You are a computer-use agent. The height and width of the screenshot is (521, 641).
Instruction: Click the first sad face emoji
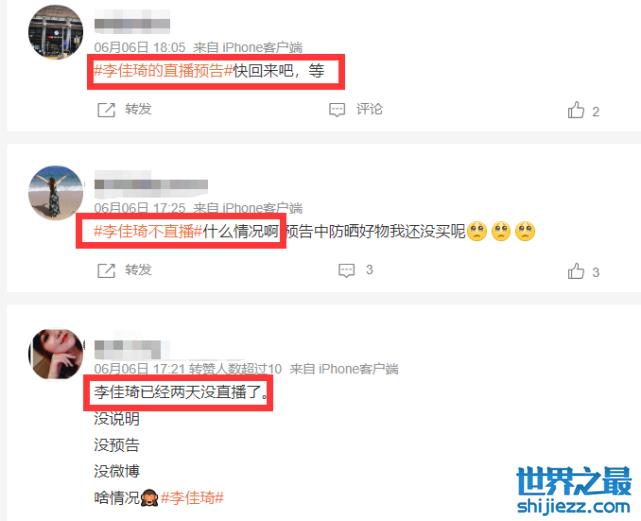pyautogui.click(x=477, y=231)
